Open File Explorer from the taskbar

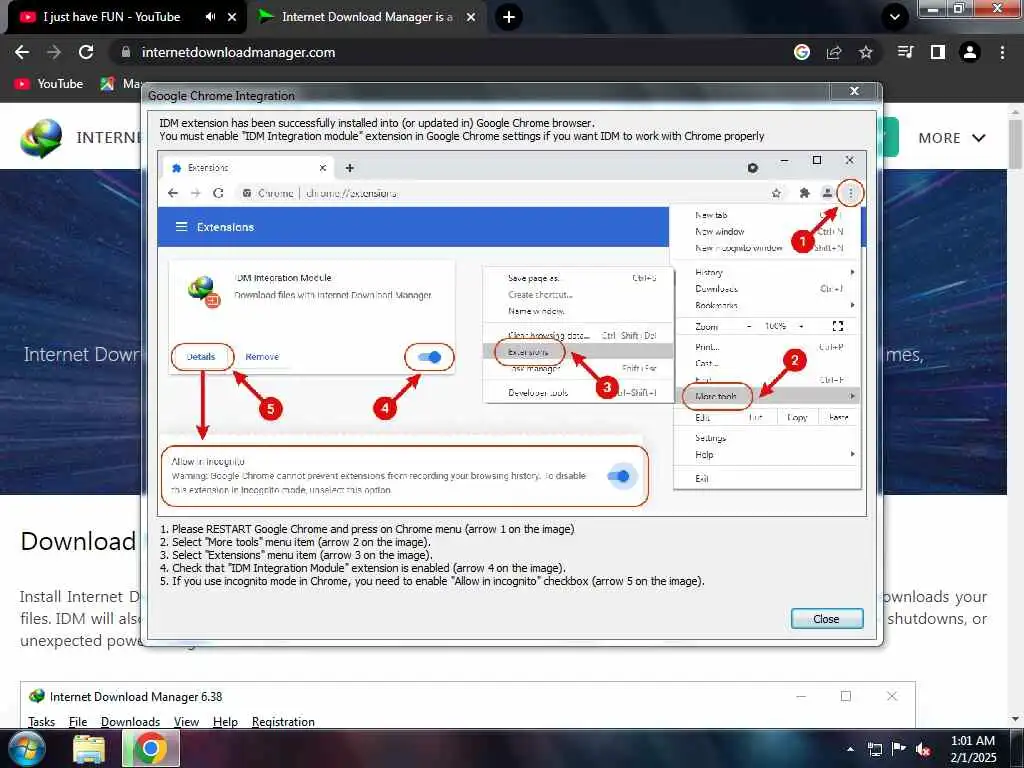point(89,750)
